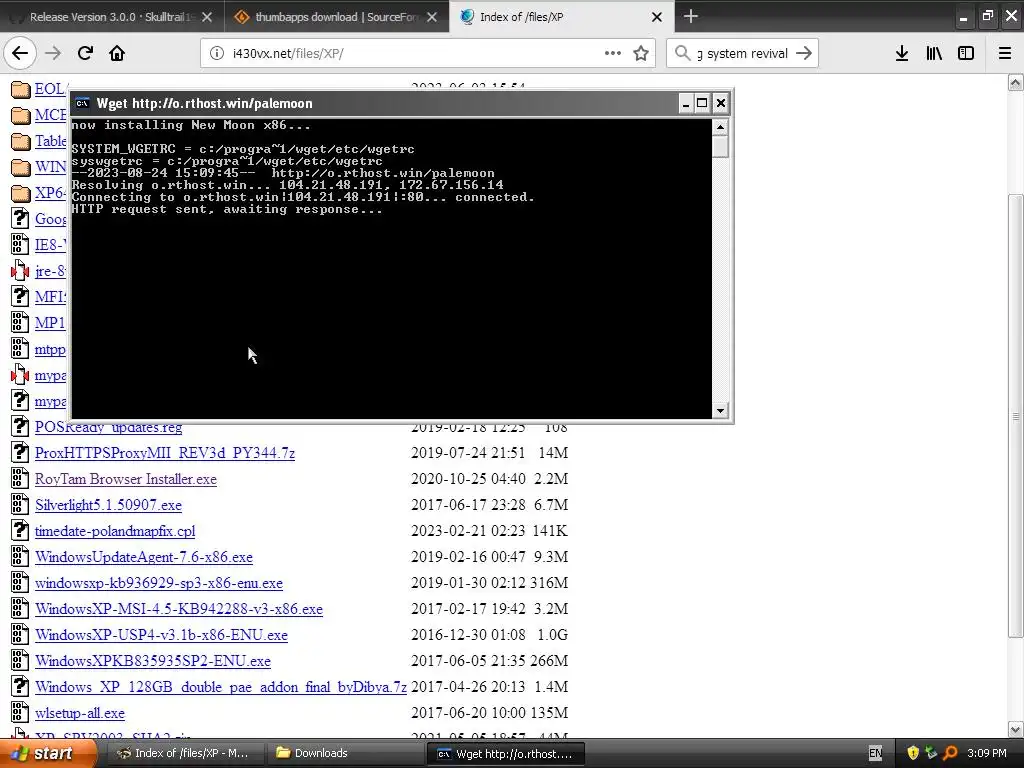Viewport: 1024px width, 768px height.
Task: Download WindowsXP-USP4-v3.1b-x86-ENU.exe
Action: [x=161, y=635]
